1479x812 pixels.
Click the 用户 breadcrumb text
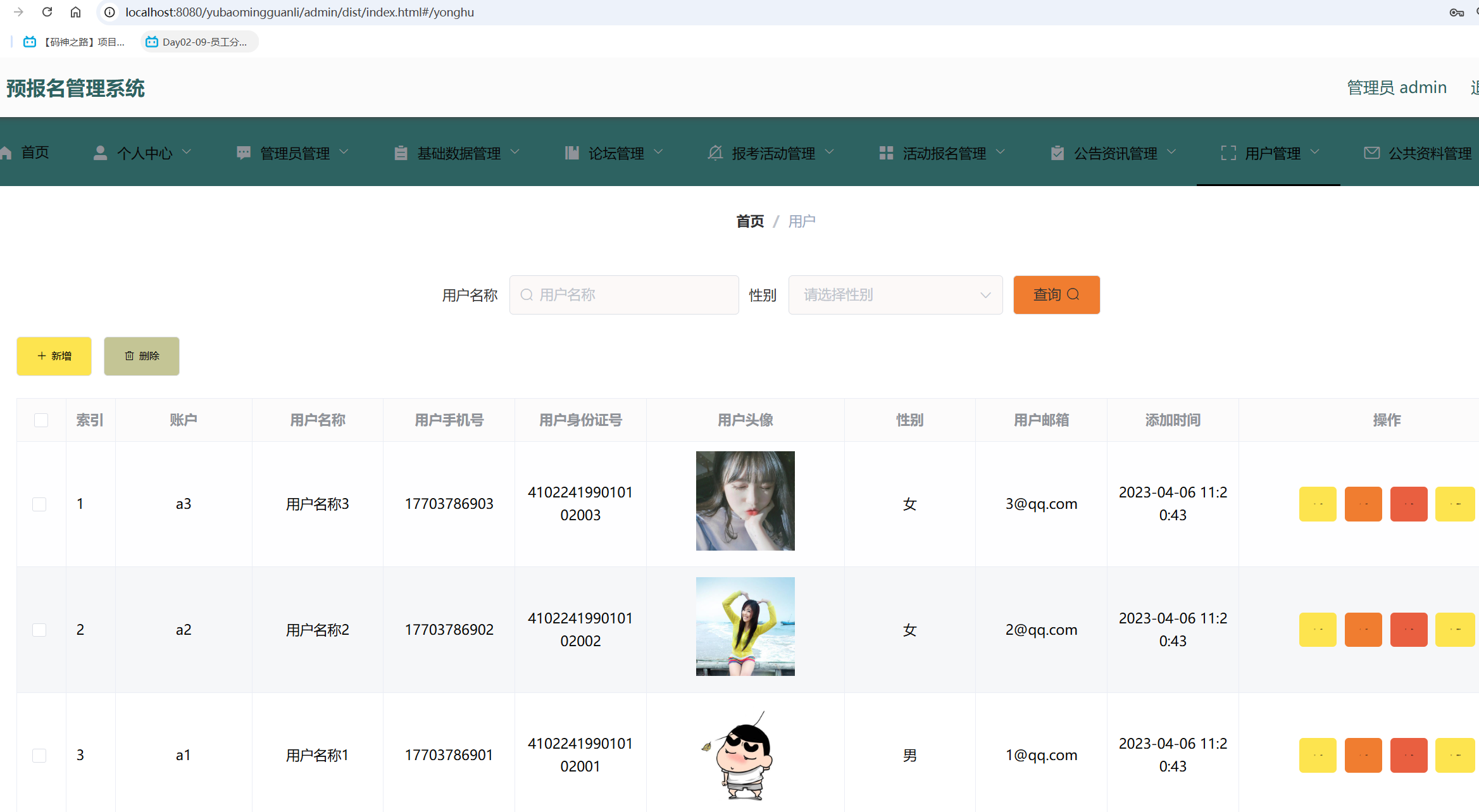pos(802,222)
